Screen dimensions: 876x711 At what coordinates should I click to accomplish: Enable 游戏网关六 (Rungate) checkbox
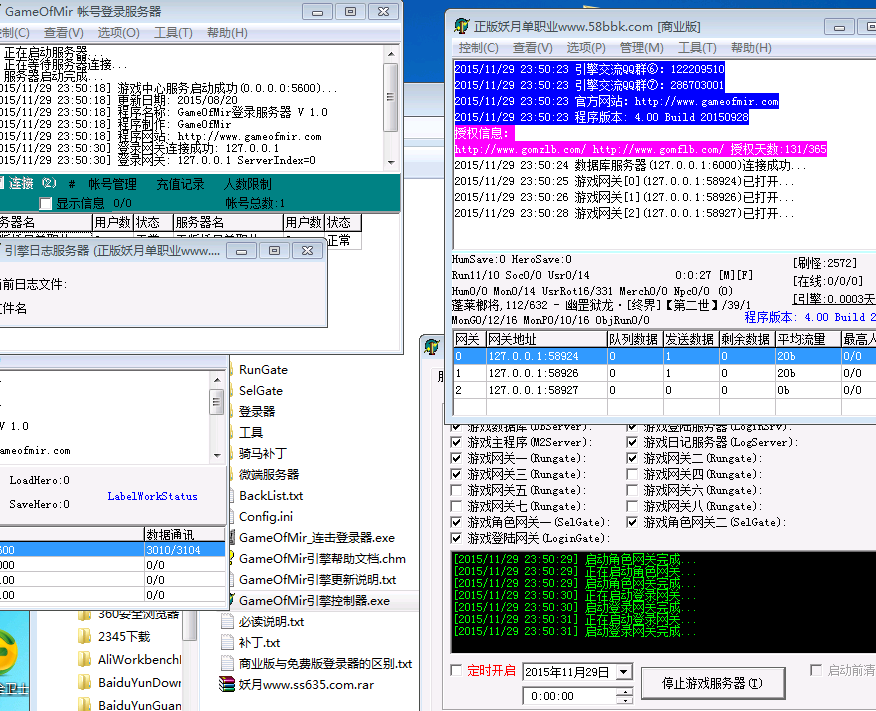coord(632,490)
